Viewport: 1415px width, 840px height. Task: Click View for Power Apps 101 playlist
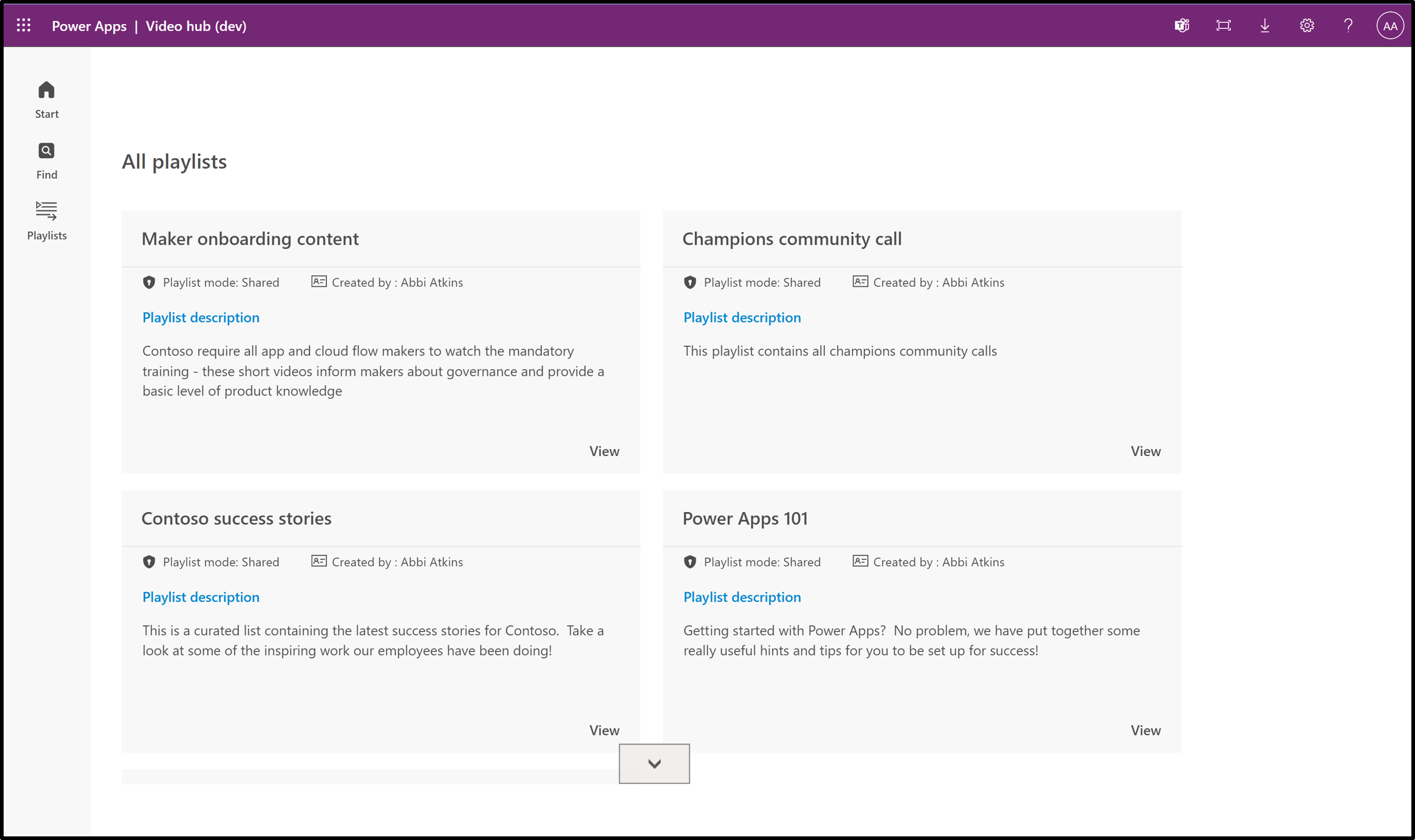coord(1145,730)
